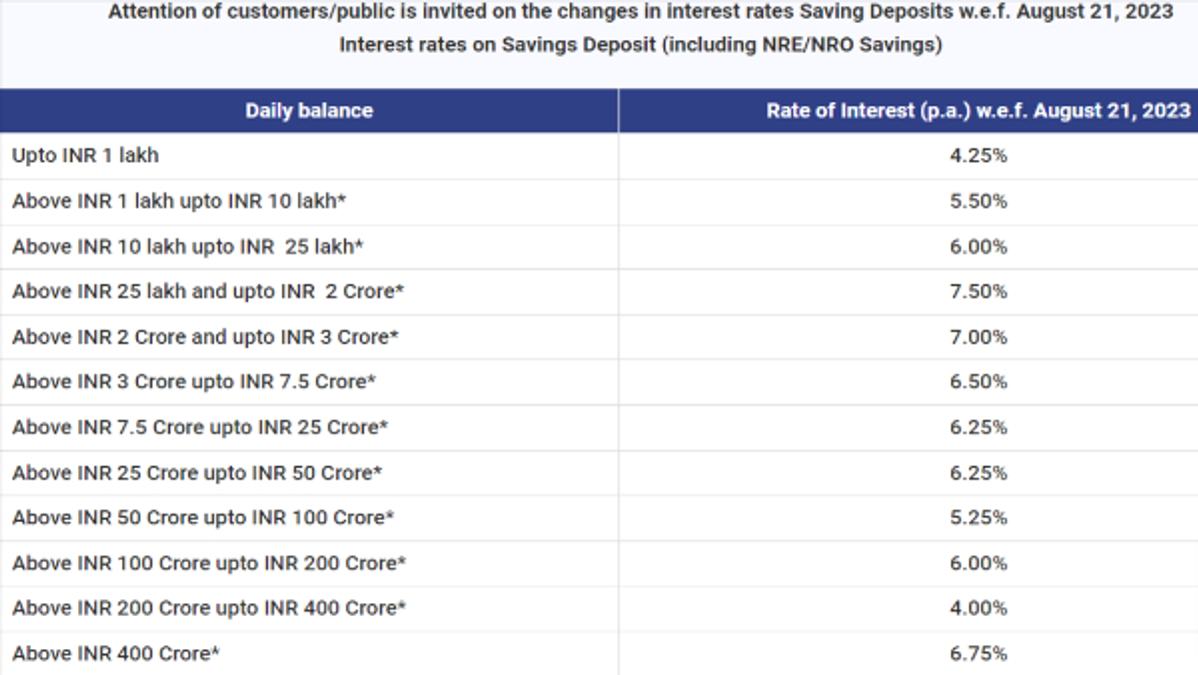The width and height of the screenshot is (1198, 675).
Task: Select the 6.00% rate for 100–200 Crore
Action: point(978,563)
